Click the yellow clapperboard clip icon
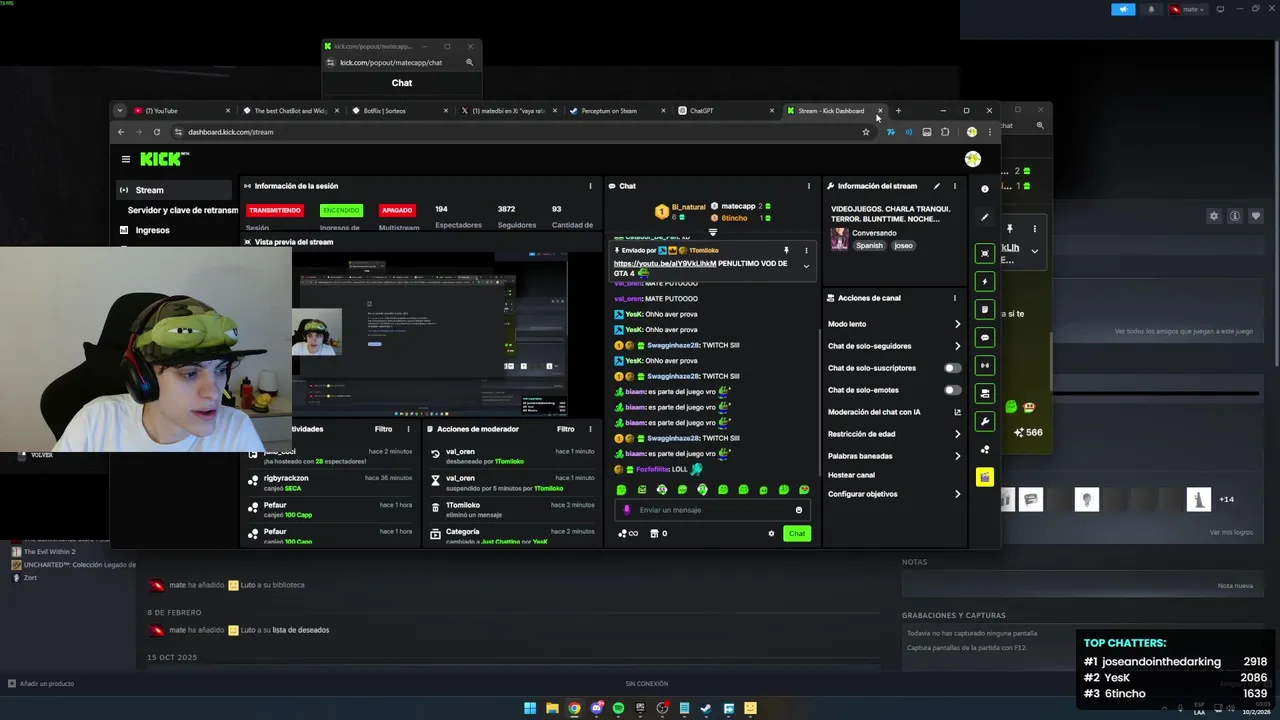Image resolution: width=1280 pixels, height=720 pixels. tap(985, 478)
